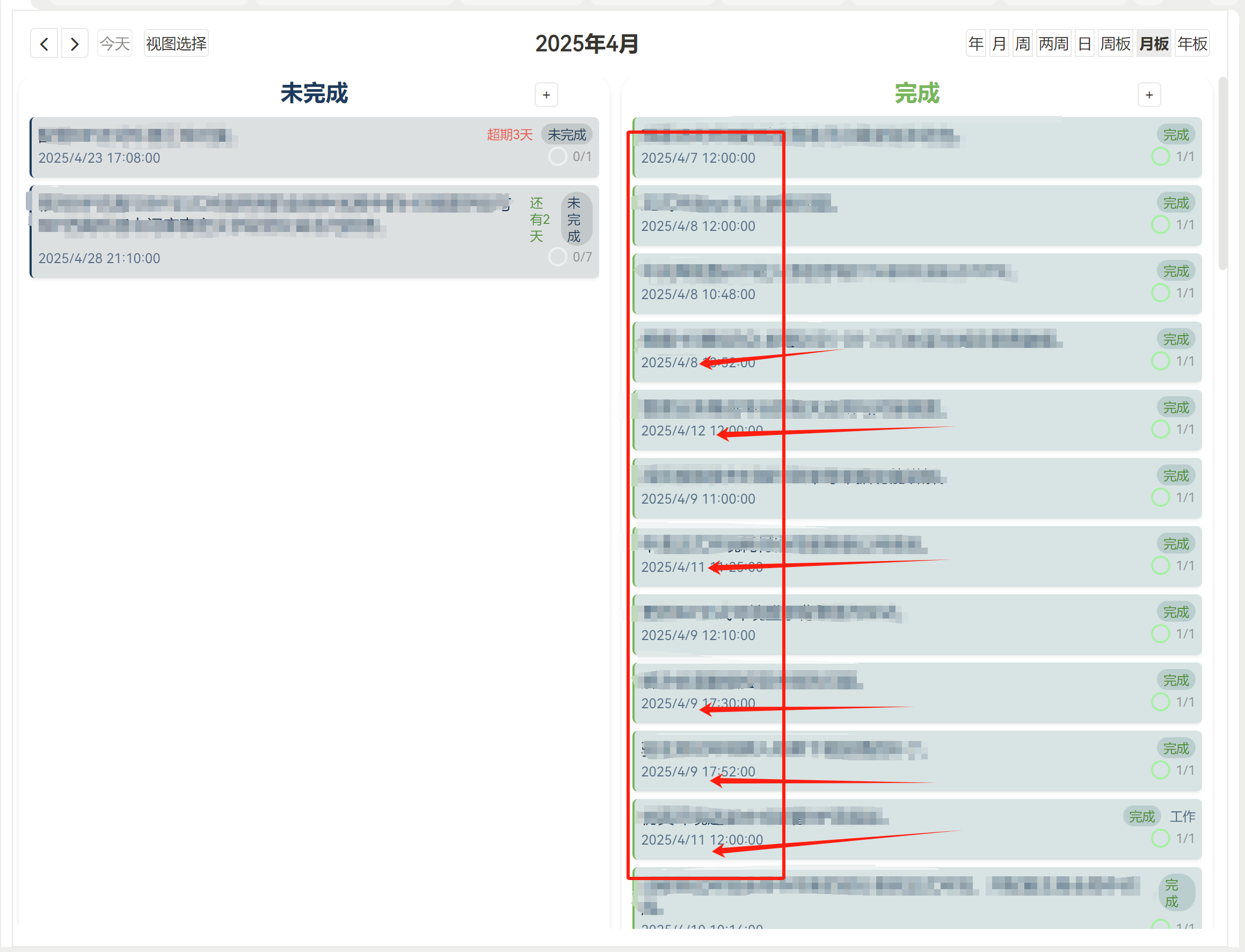Click the 超期3天 overdue label

(509, 135)
